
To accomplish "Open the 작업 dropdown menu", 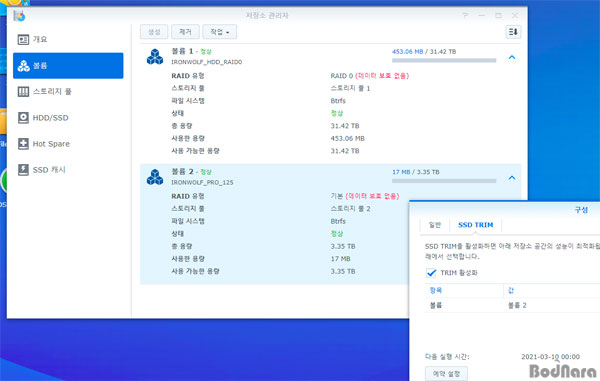I will coord(220,32).
